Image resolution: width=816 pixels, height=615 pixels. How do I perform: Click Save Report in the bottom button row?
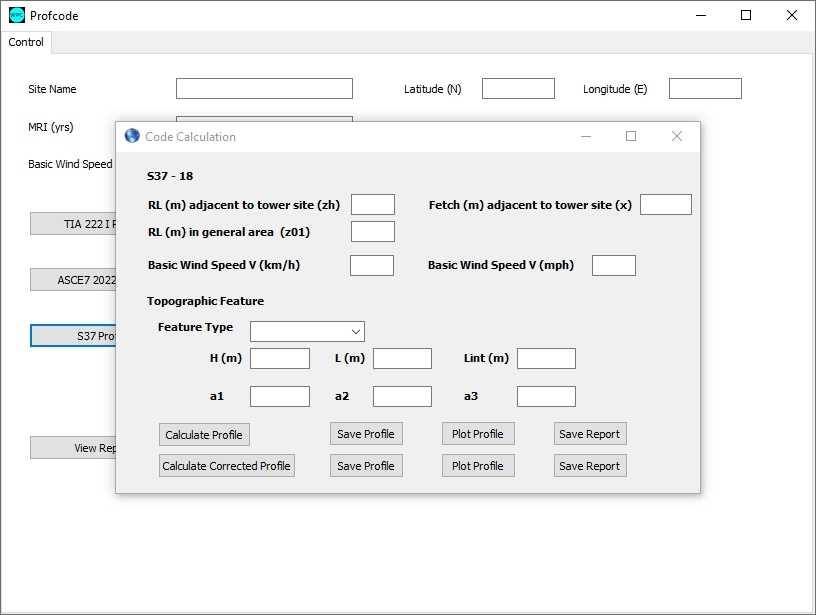pos(589,466)
